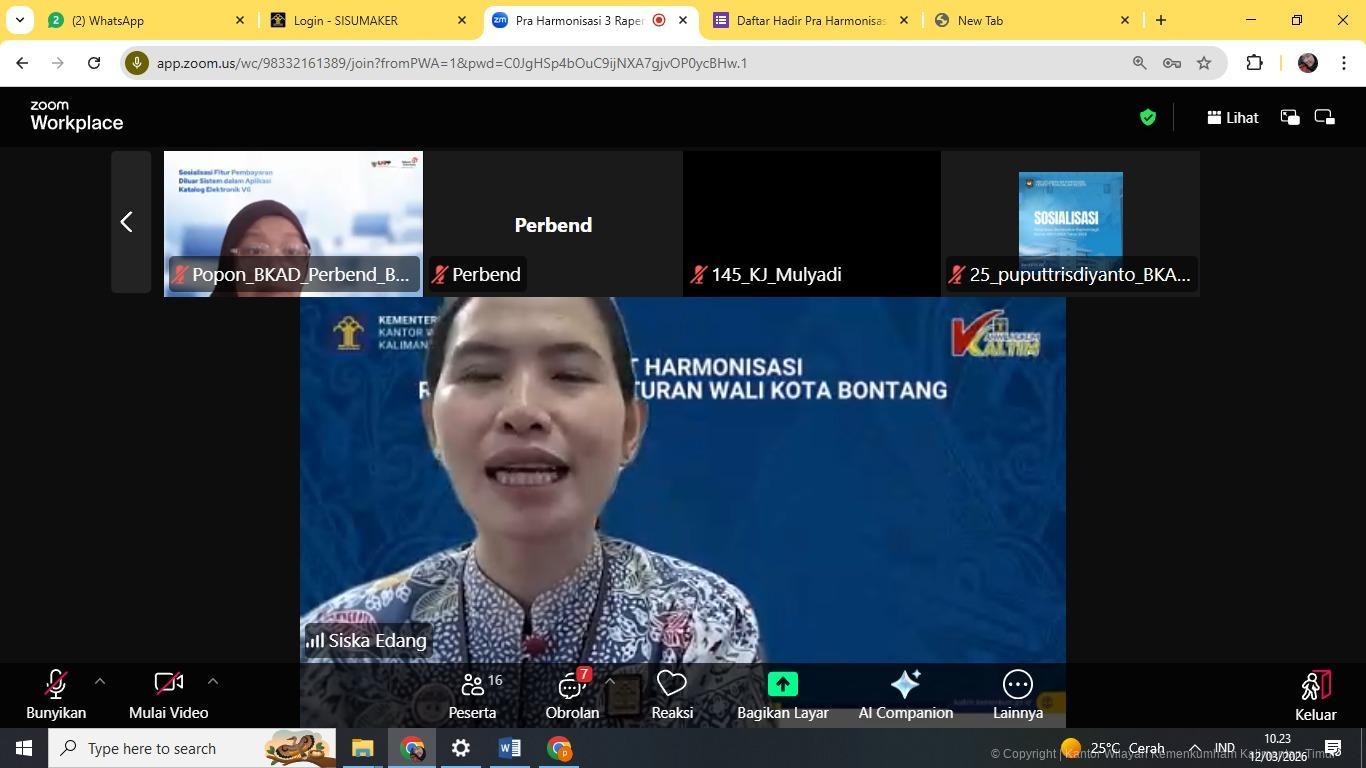Open the Reaksi reactions picker
Viewport: 1366px width, 768px height.
tap(671, 693)
